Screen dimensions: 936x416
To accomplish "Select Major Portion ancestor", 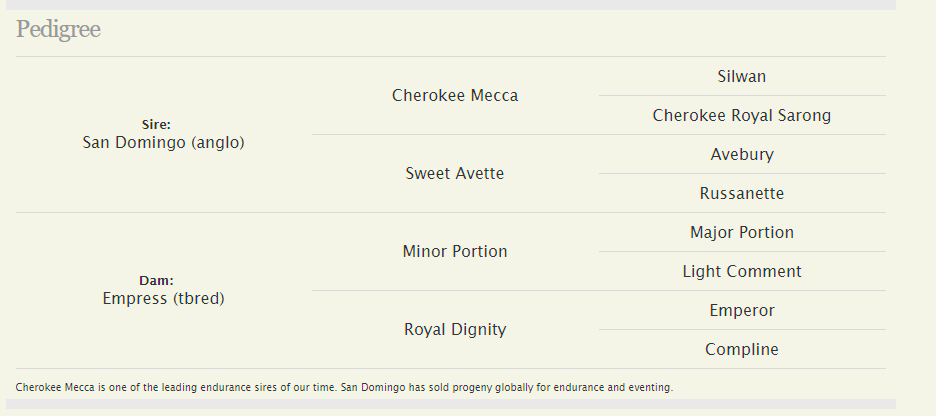I will (742, 232).
